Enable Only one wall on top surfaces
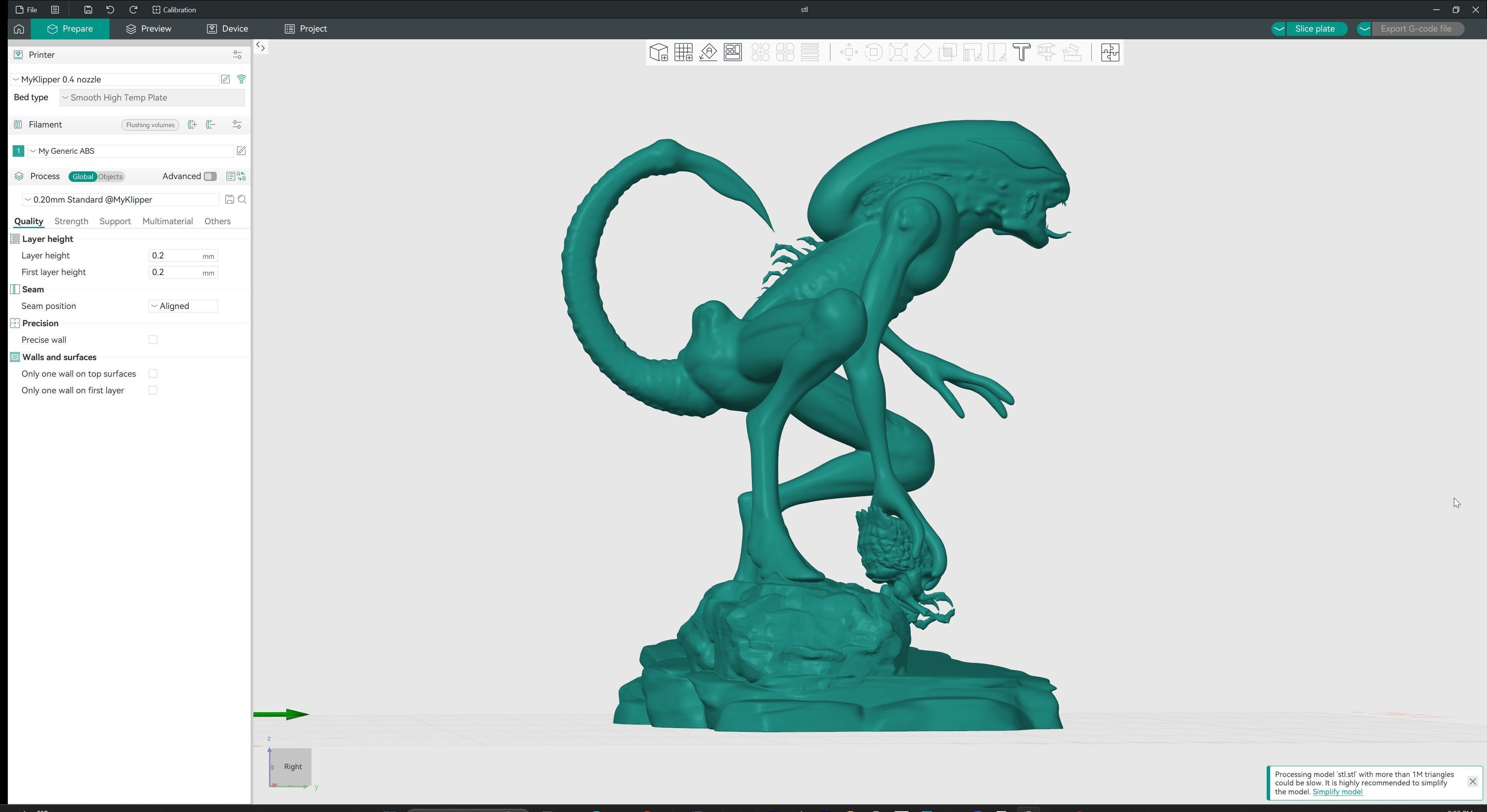Screen dimensions: 1487x812 (x=153, y=374)
